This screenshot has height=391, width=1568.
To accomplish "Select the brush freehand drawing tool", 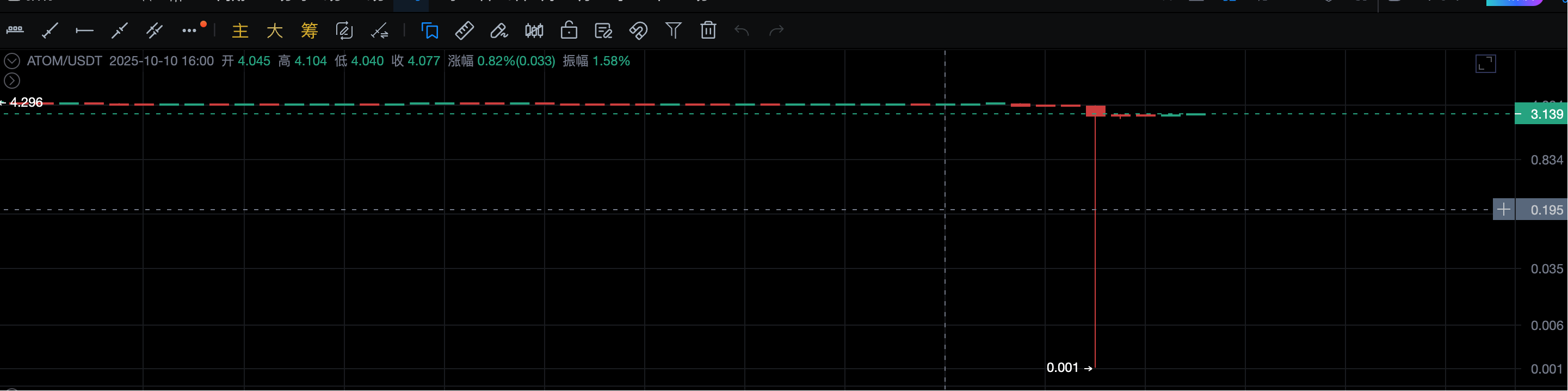I will click(x=499, y=30).
